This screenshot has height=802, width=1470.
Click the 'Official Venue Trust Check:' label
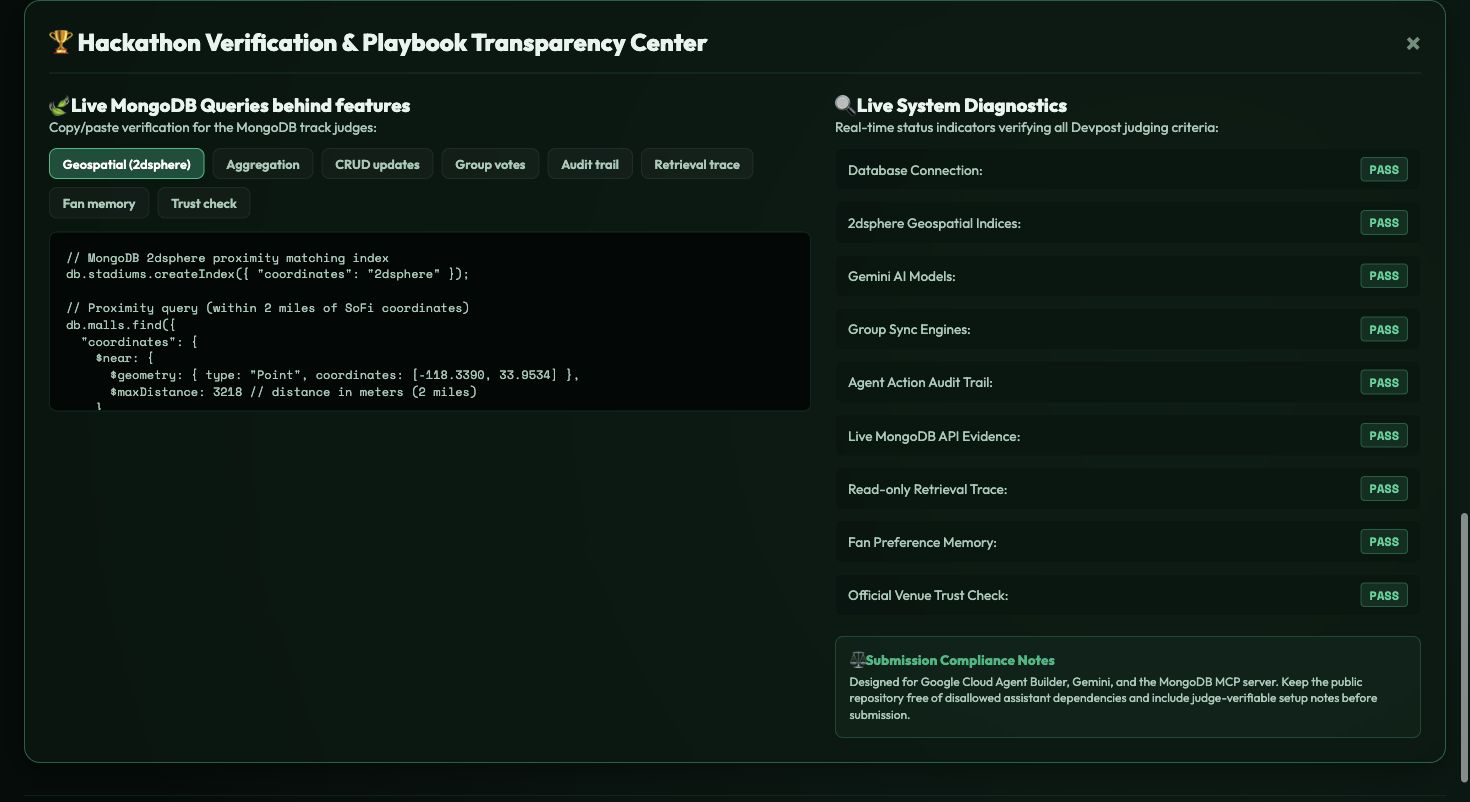(928, 595)
